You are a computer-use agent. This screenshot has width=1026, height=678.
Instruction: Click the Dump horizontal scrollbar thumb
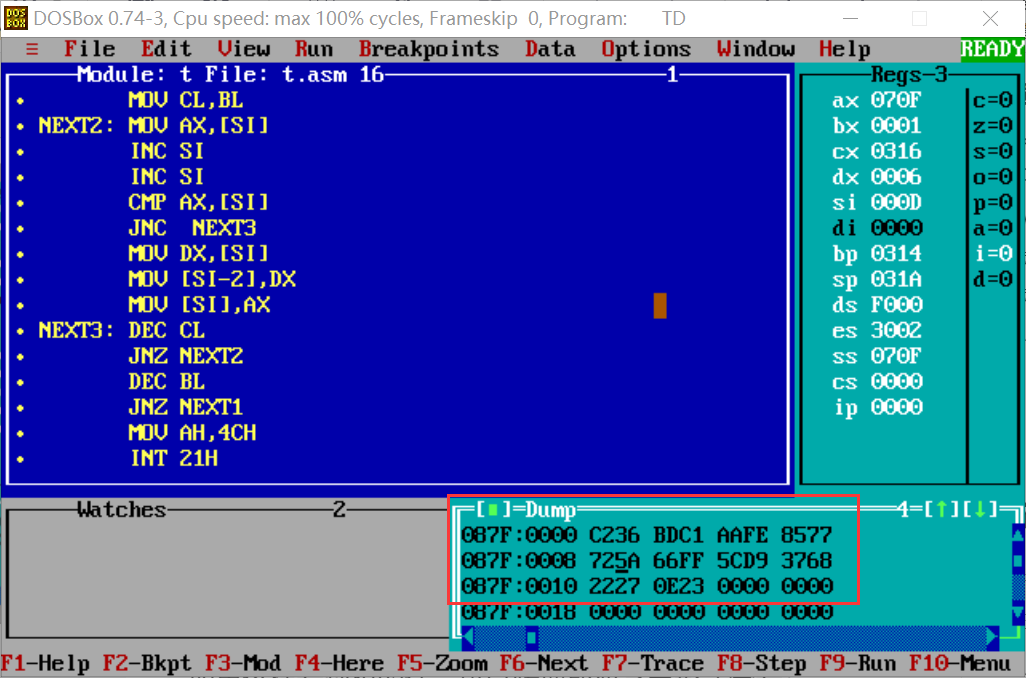coord(531,637)
